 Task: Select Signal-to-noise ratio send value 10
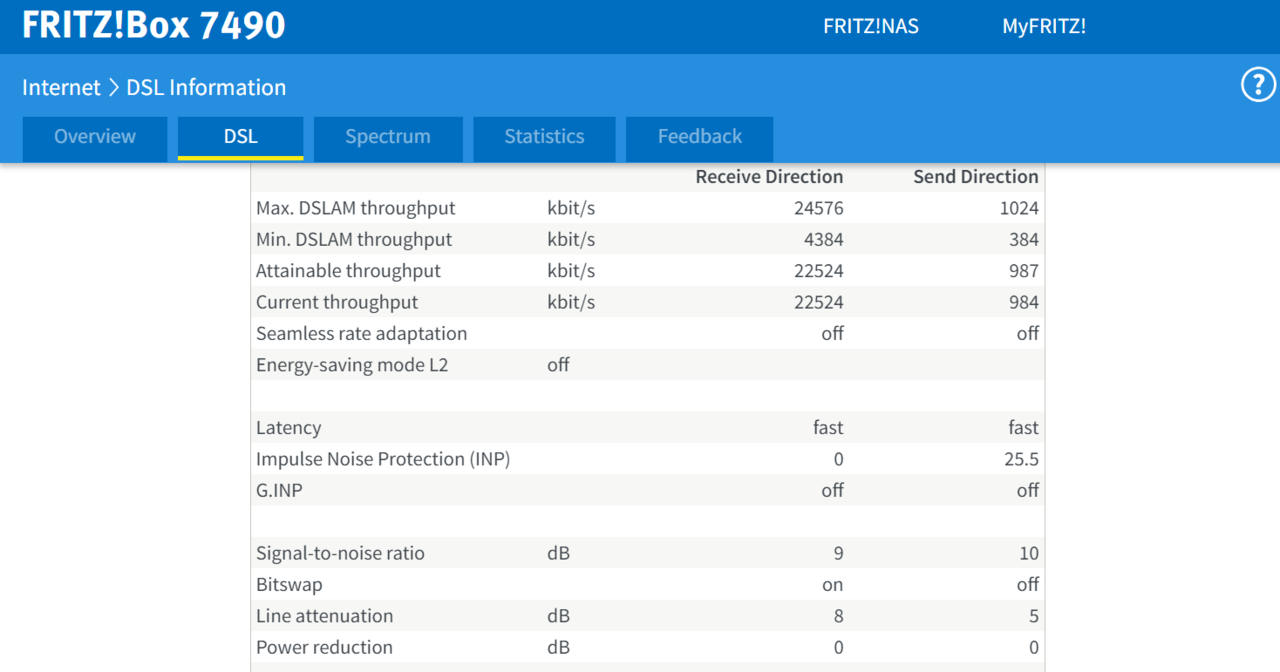coord(1029,553)
